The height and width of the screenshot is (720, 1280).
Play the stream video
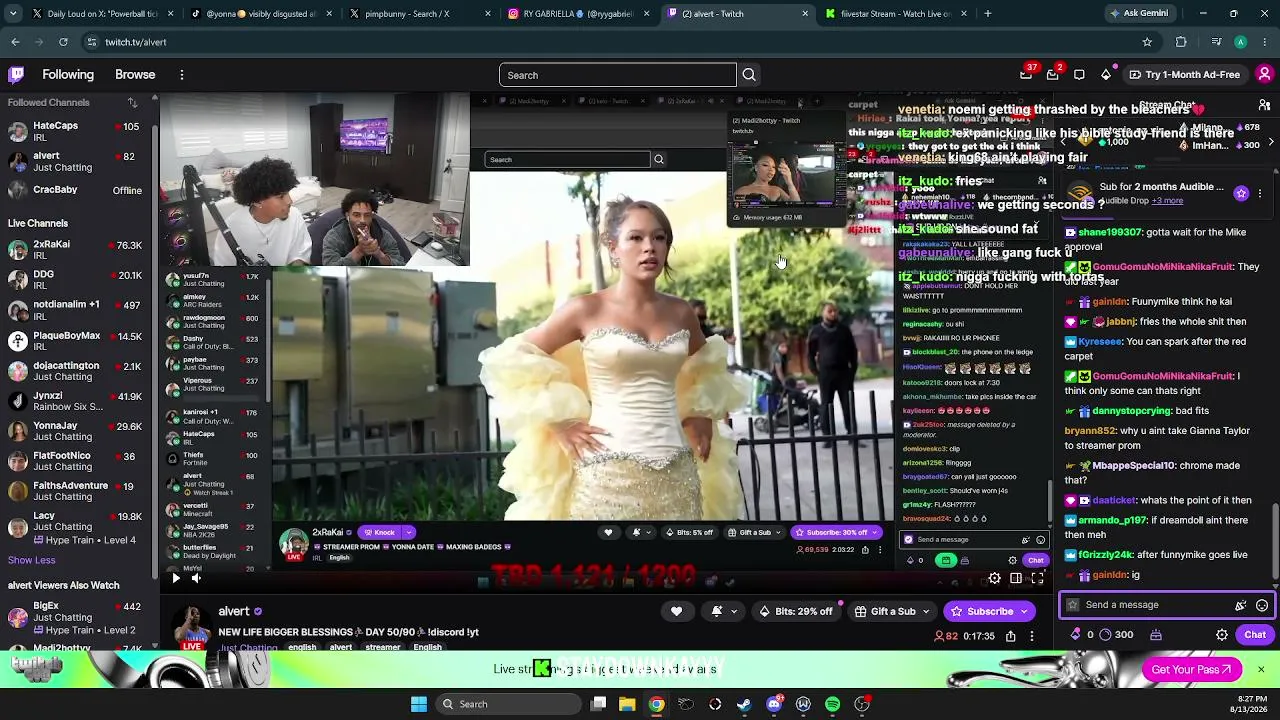176,578
